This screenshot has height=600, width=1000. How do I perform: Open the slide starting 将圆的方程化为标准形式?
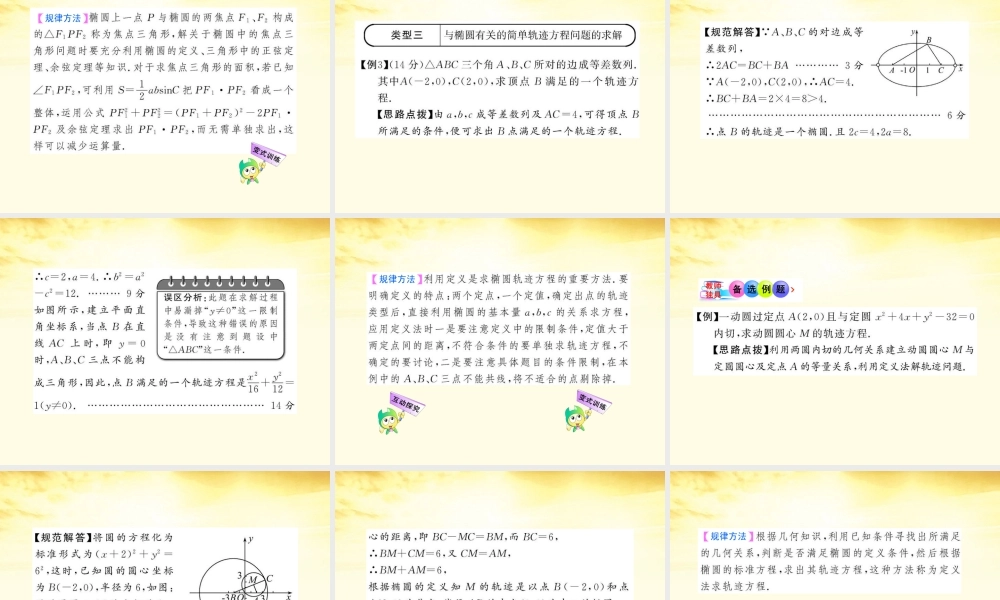pyautogui.click(x=165, y=536)
